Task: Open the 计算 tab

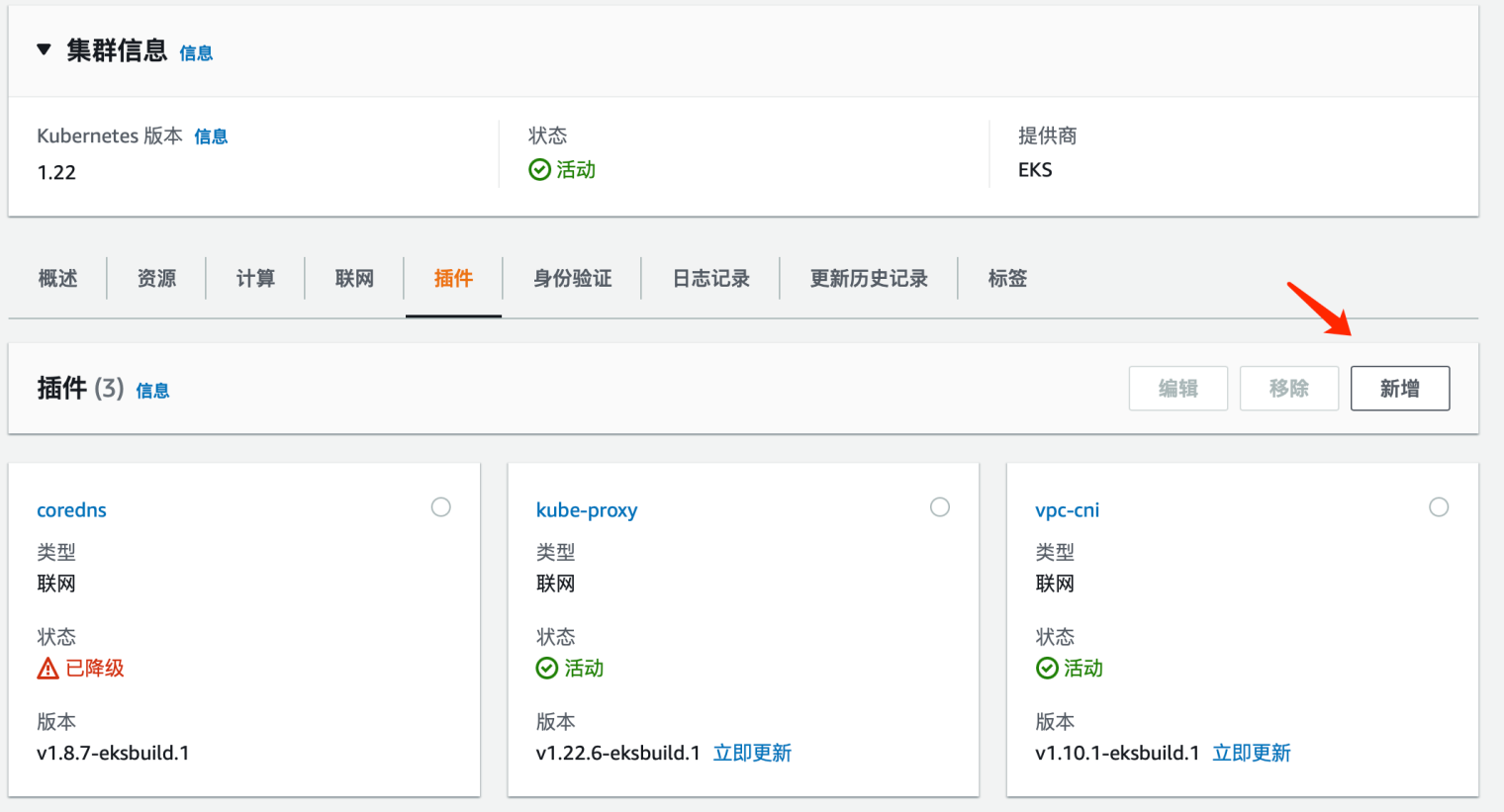Action: click(x=255, y=279)
